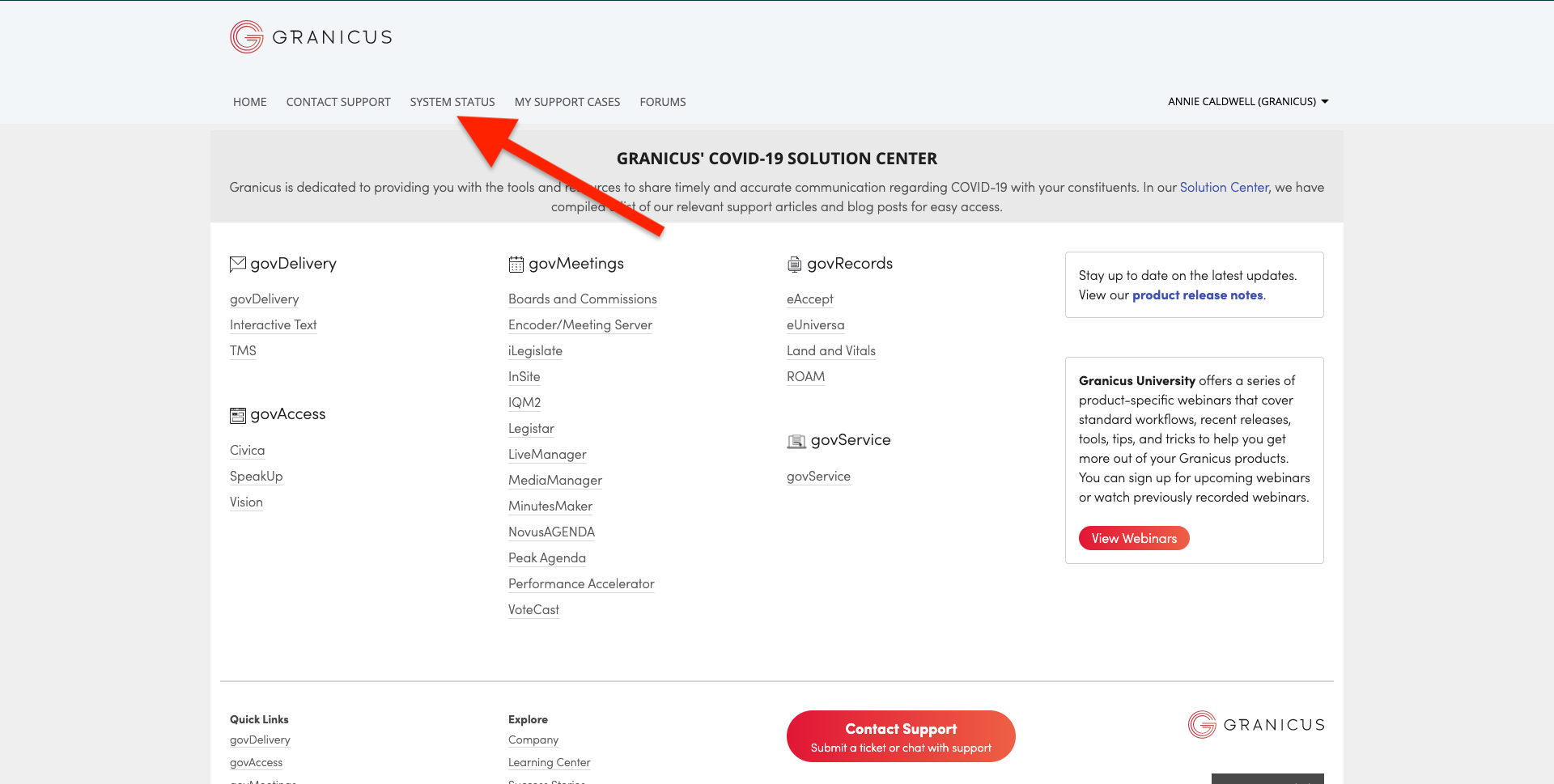This screenshot has width=1554, height=784.
Task: Select the Learning Center link under Explore
Action: point(549,761)
